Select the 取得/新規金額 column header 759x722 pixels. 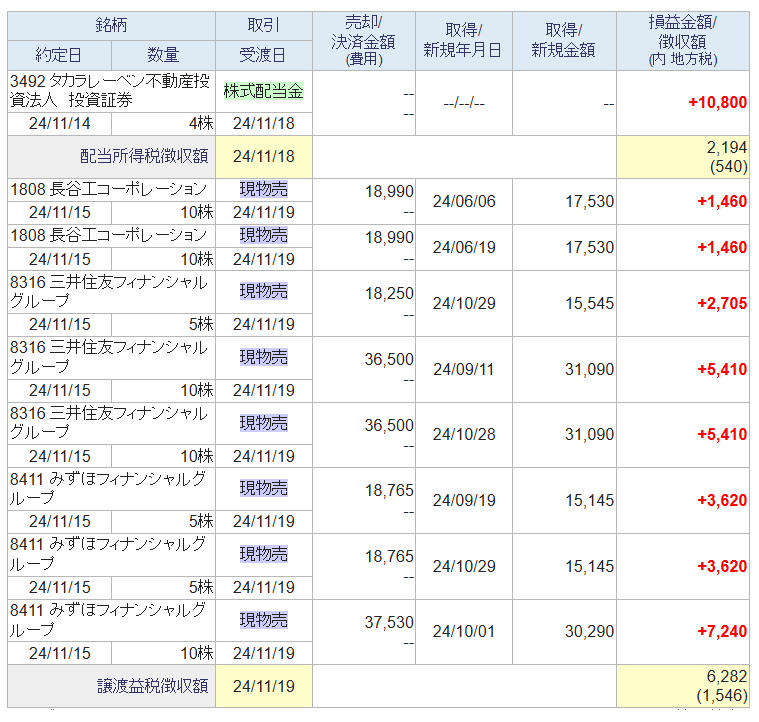(x=564, y=41)
